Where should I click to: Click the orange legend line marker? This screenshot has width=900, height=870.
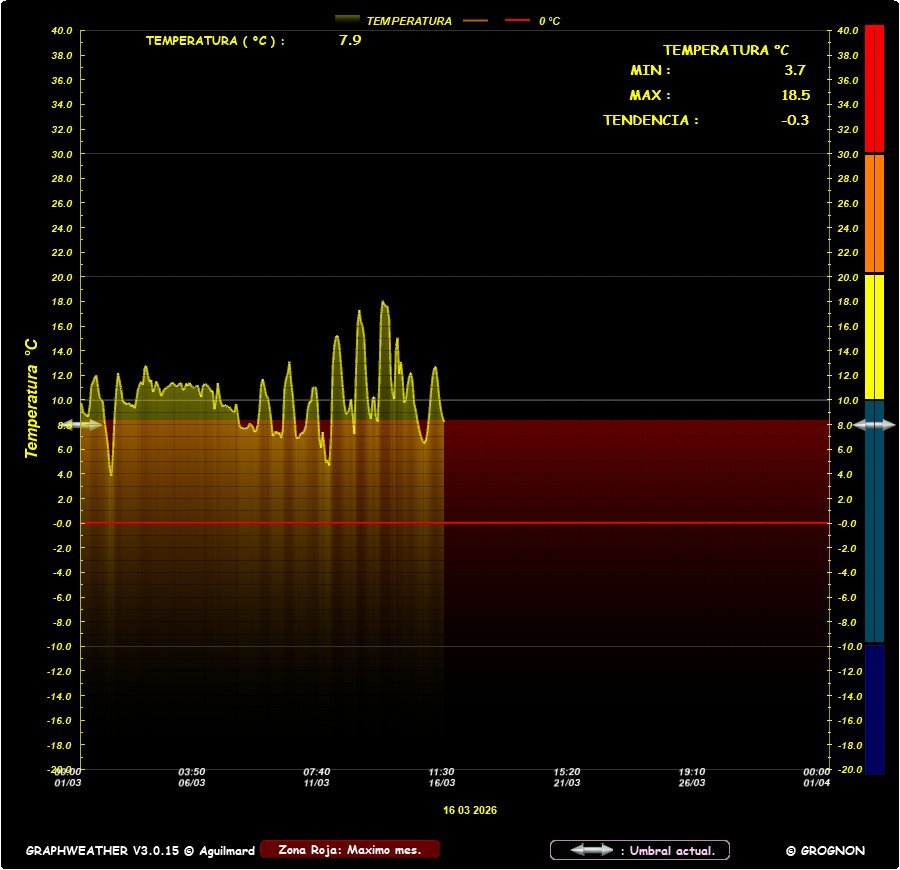[475, 20]
